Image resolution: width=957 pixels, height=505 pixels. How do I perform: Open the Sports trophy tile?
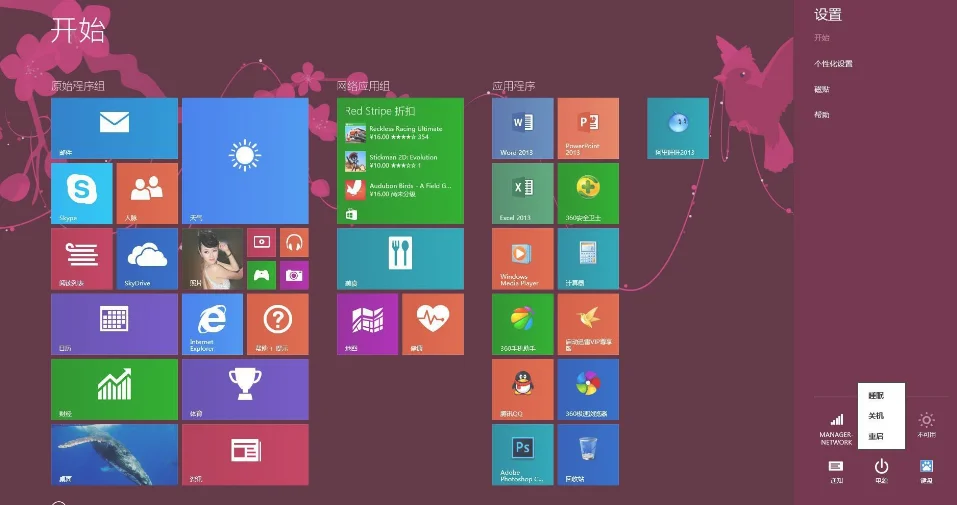coord(245,390)
